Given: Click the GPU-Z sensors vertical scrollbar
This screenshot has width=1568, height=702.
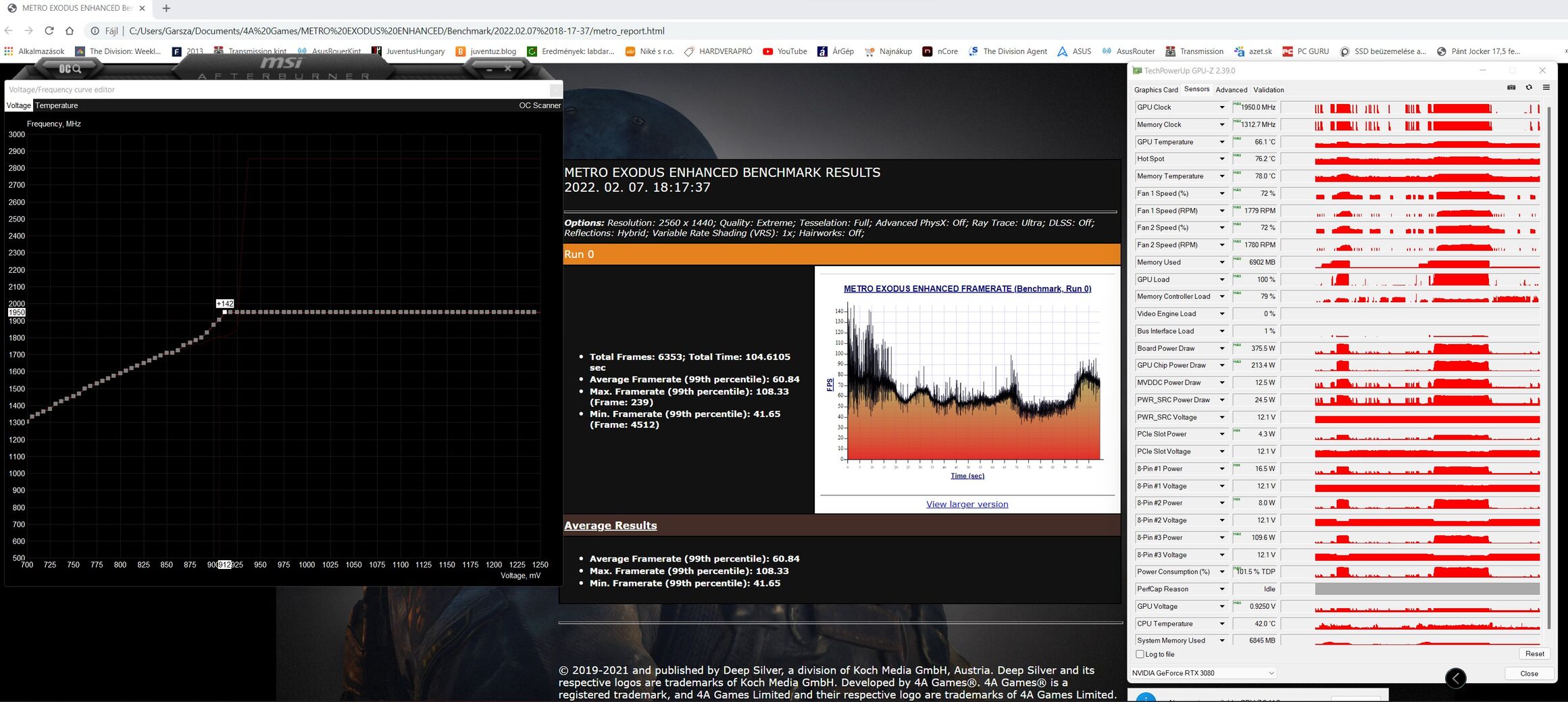Looking at the screenshot, I should (1548, 366).
